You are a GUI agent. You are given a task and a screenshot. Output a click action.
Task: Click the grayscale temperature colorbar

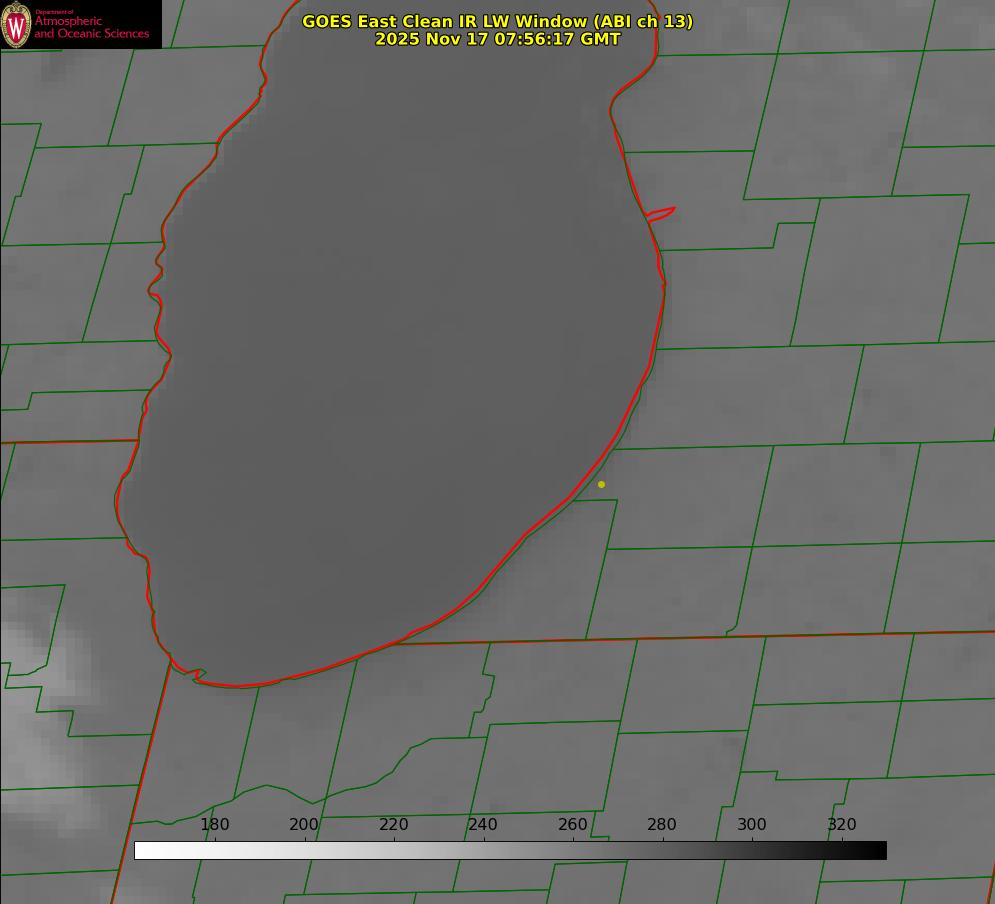pyautogui.click(x=510, y=850)
